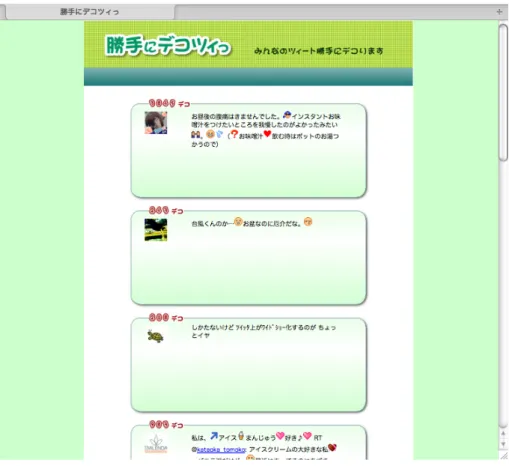Click the text アイスクリームの大好きな私
The image size is (509, 466).
tap(288, 450)
